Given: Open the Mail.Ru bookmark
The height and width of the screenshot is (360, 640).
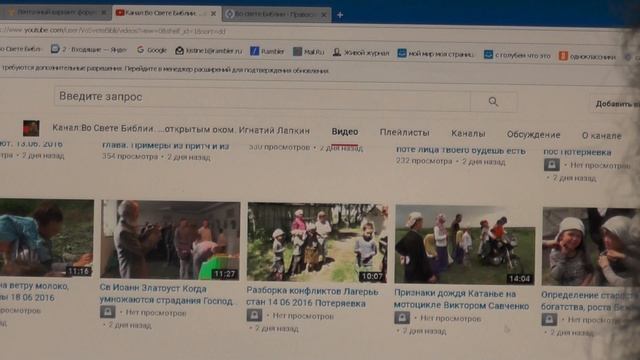Looking at the screenshot, I should [309, 52].
